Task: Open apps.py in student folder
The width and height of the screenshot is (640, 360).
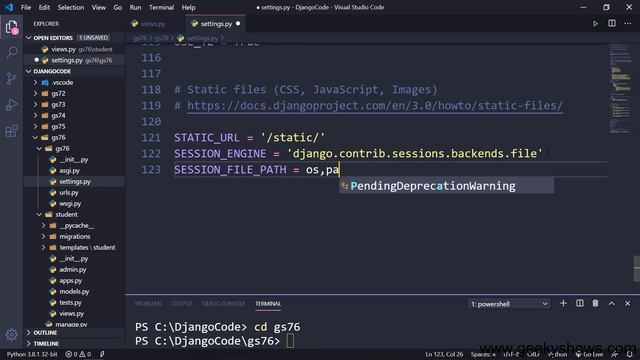Action: pyautogui.click(x=70, y=280)
